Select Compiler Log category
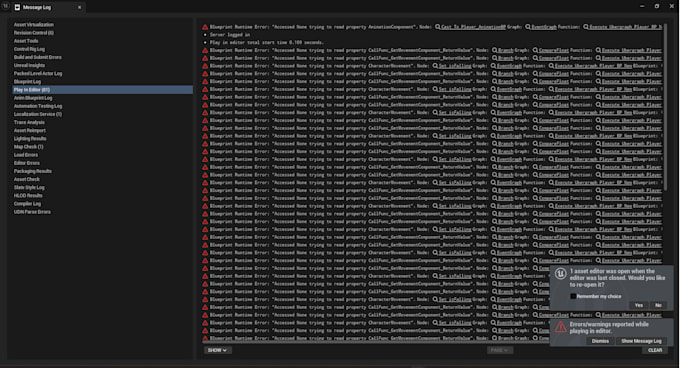680x368 pixels. click(x=27, y=204)
